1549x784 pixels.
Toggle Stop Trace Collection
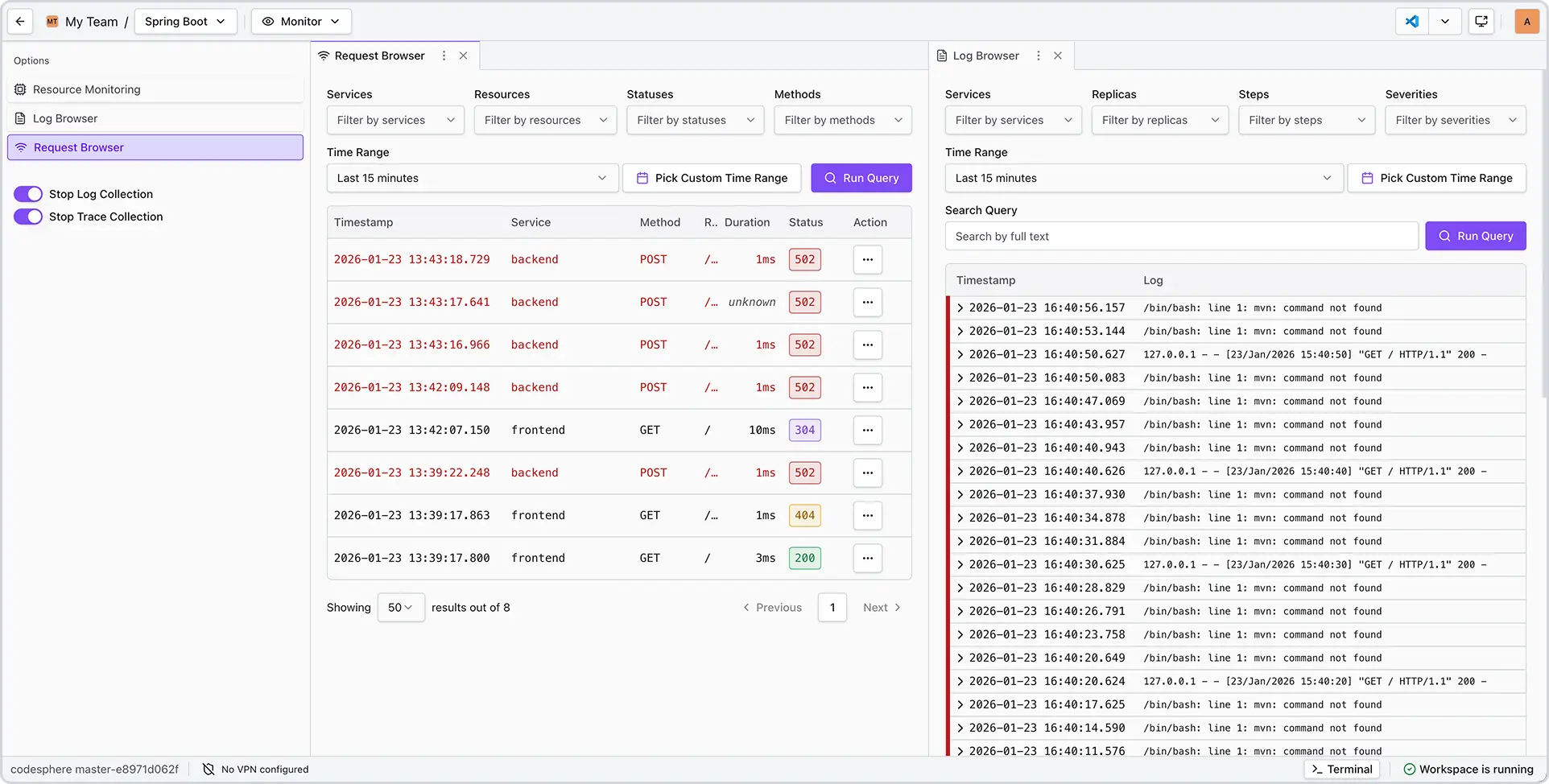27,217
